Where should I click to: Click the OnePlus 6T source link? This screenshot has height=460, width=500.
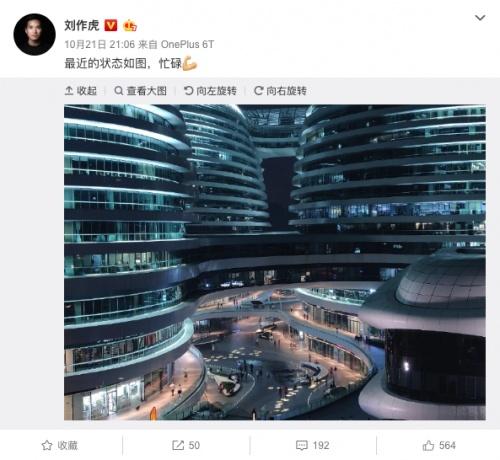(187, 44)
